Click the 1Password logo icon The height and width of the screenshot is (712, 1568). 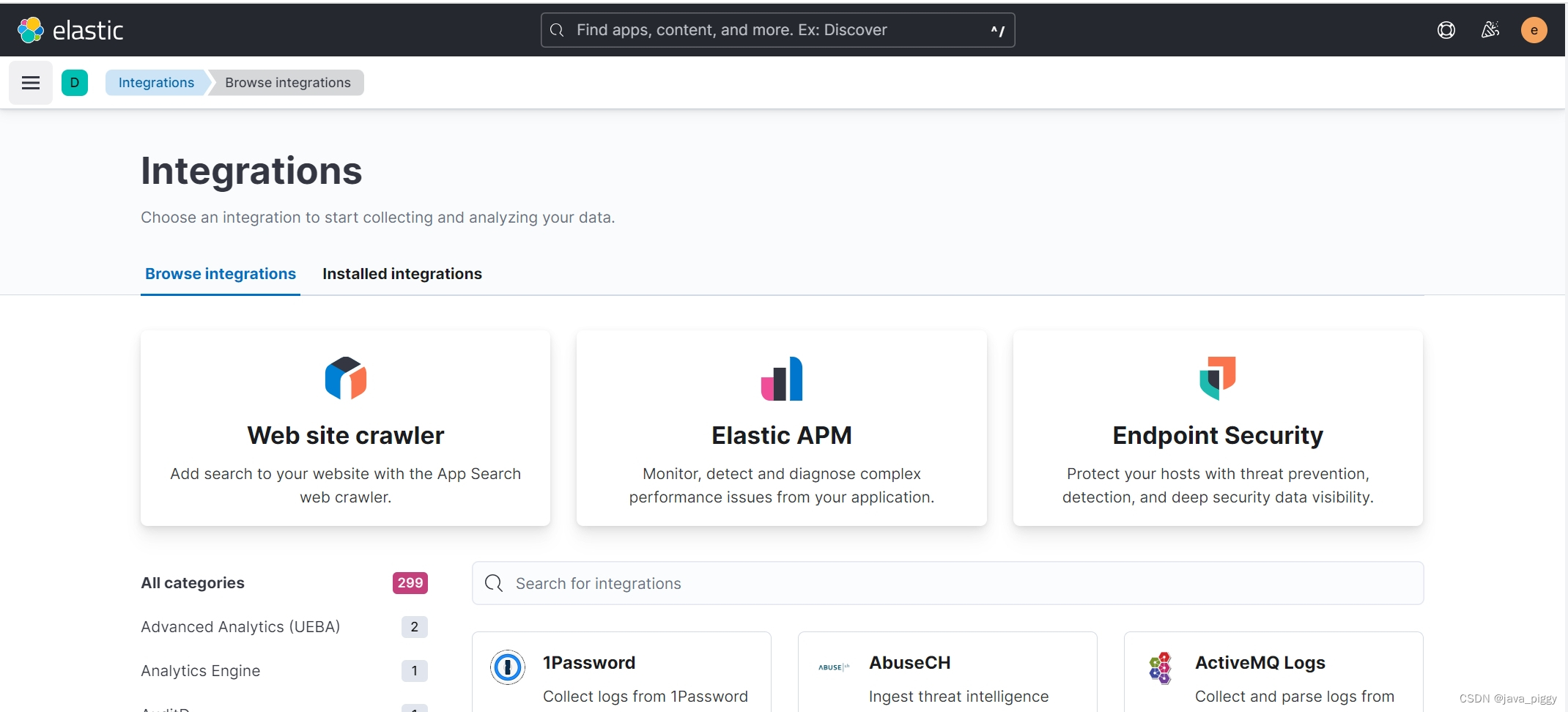507,667
